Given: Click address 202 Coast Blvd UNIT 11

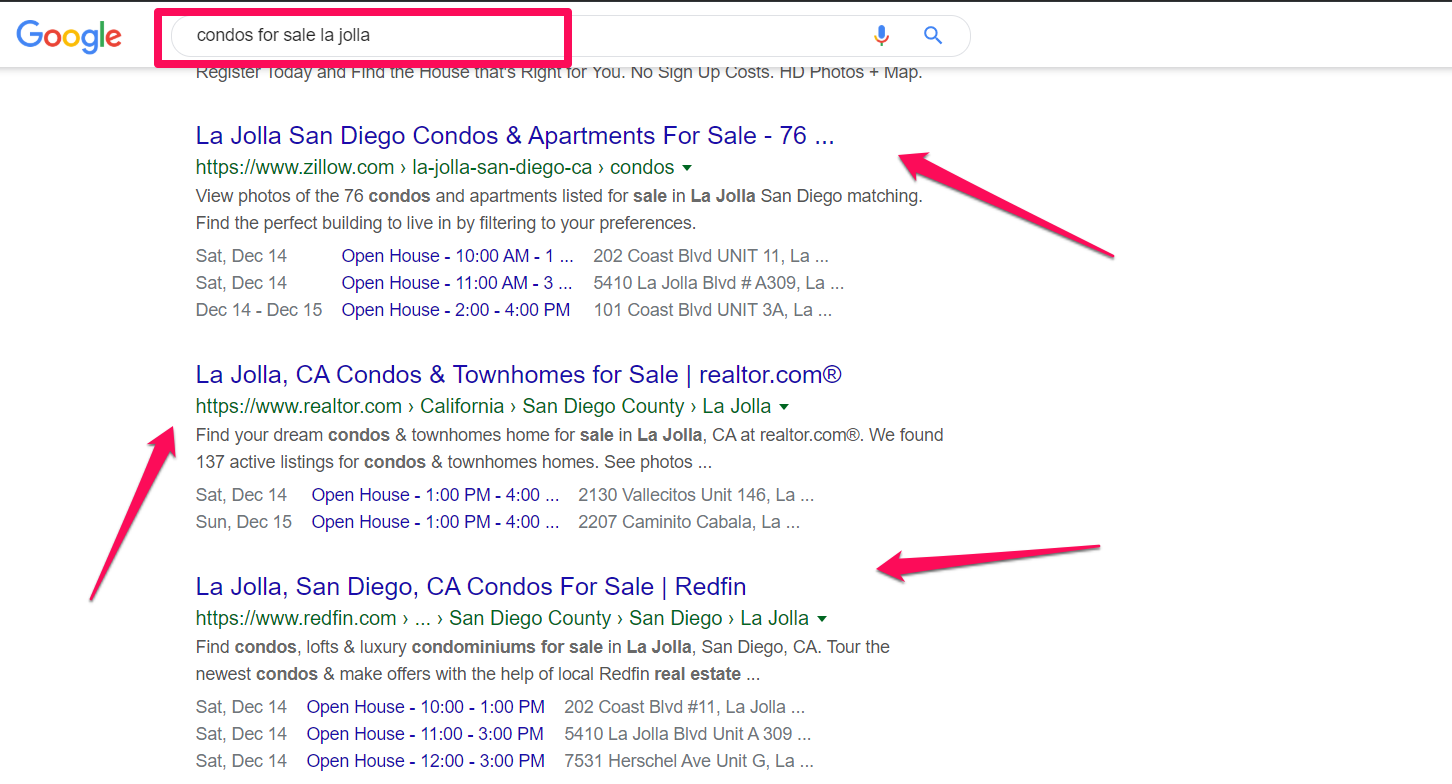Looking at the screenshot, I should pos(711,256).
